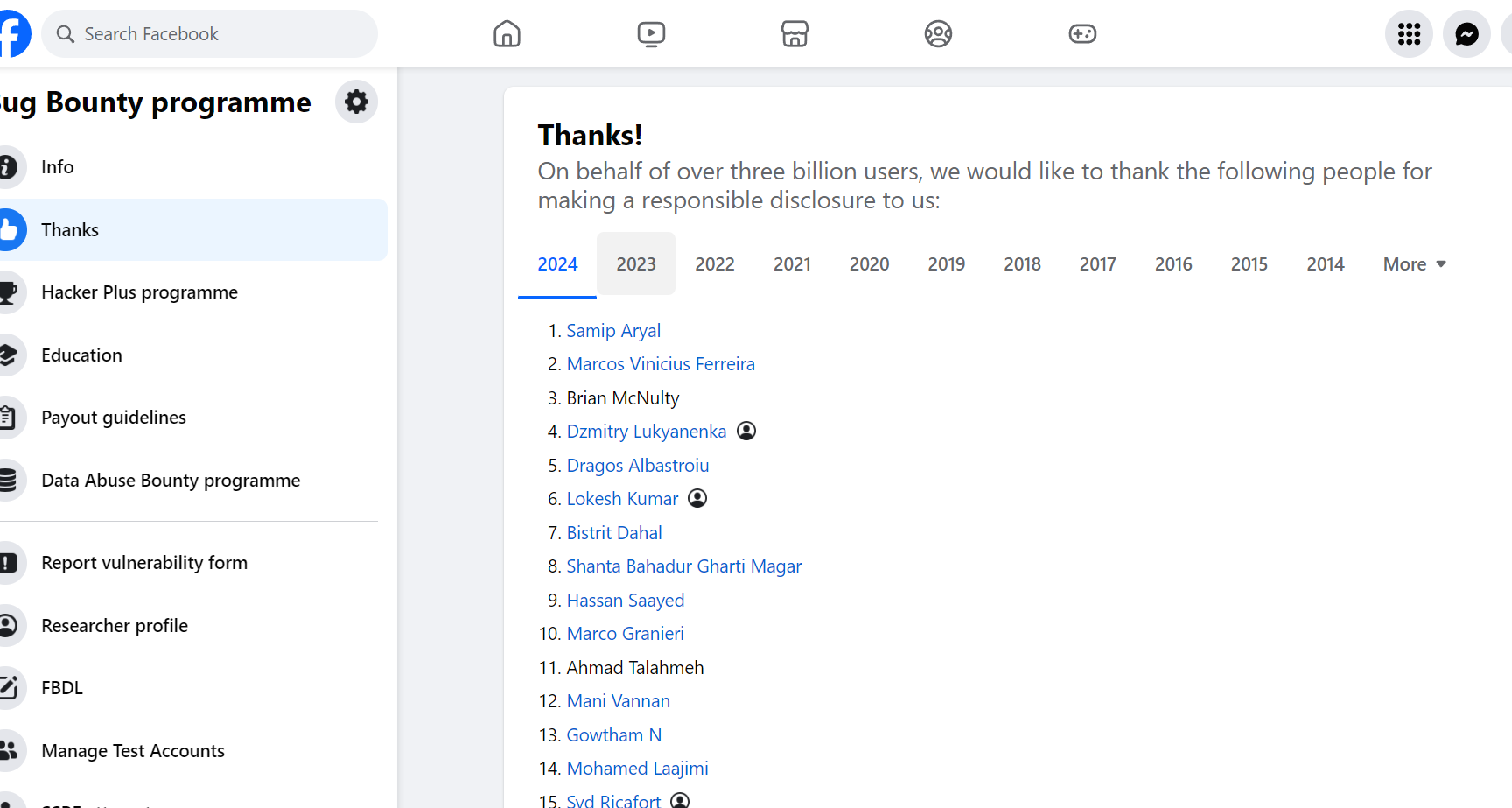Open the Gaming controller icon
The width and height of the screenshot is (1512, 808).
click(x=1082, y=34)
